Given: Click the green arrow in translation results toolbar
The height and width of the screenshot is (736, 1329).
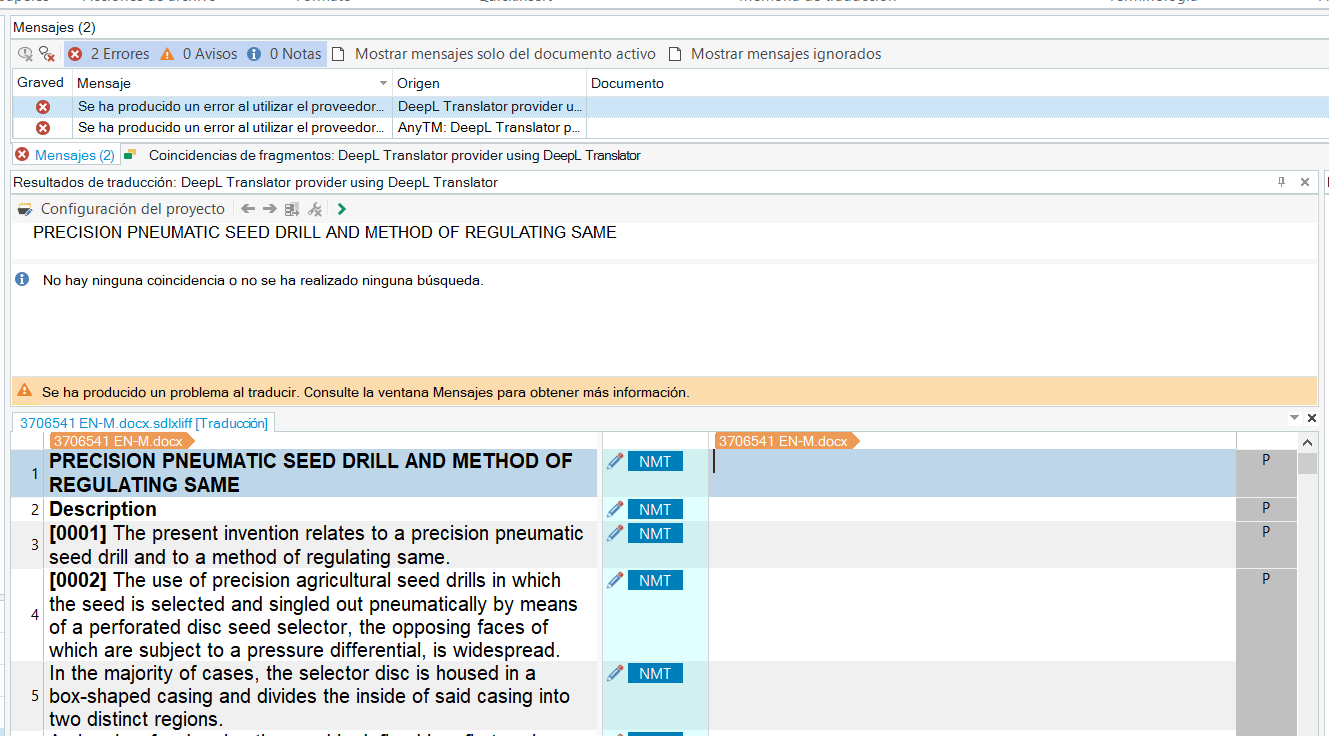Looking at the screenshot, I should 342,209.
